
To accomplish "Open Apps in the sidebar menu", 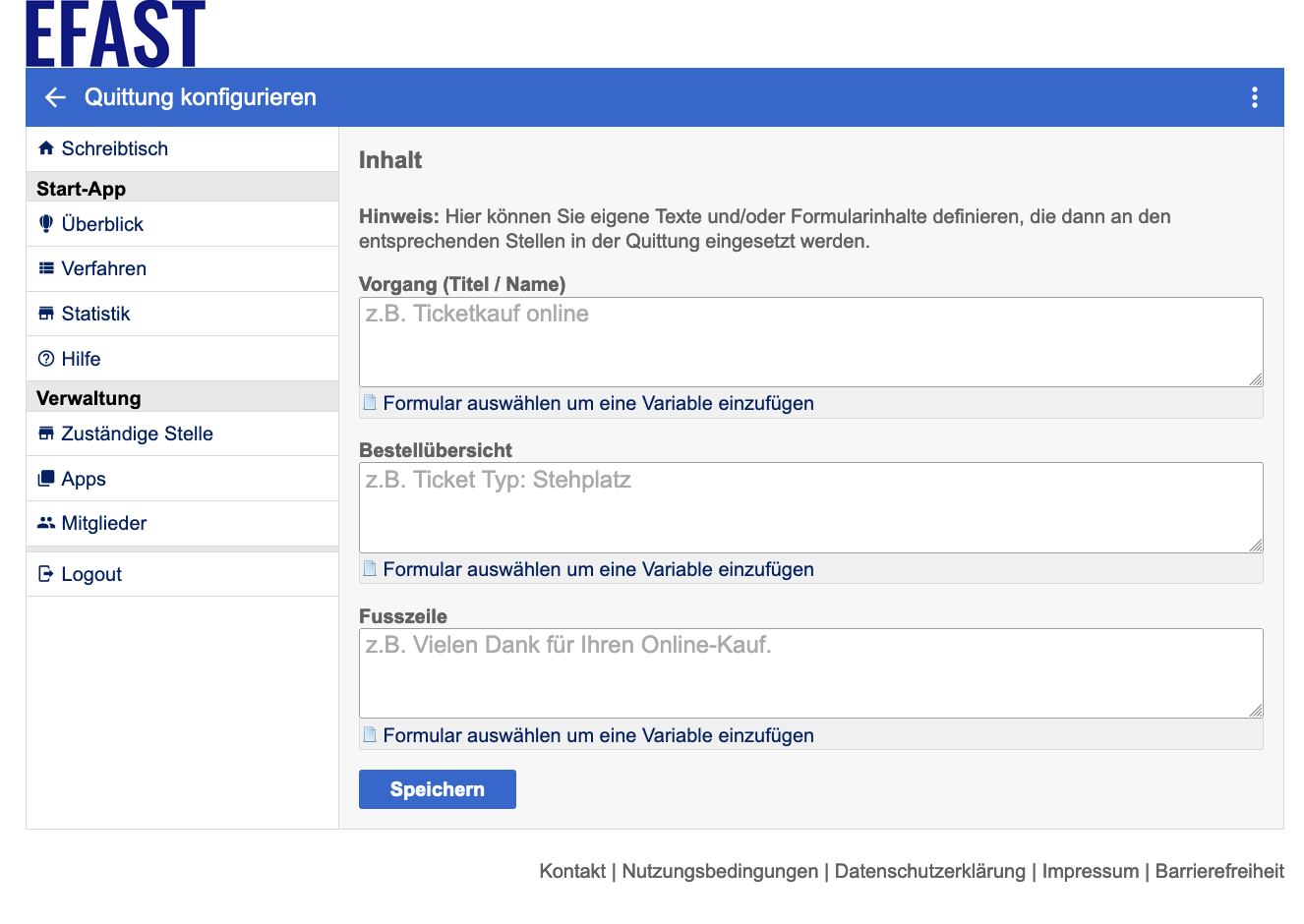I will (84, 479).
